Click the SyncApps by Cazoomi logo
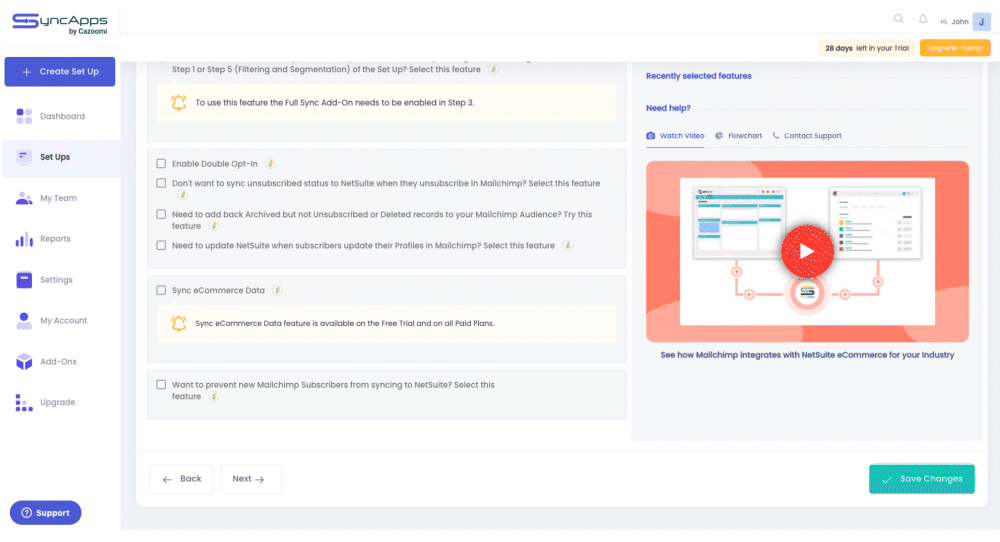 click(x=60, y=24)
